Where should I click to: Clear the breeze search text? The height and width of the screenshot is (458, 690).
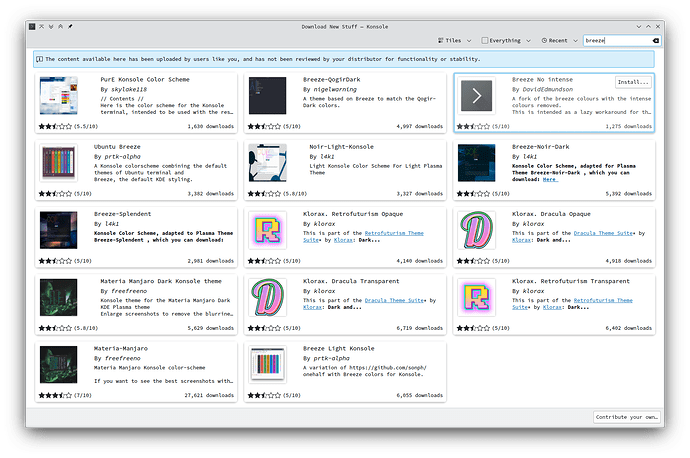pyautogui.click(x=656, y=40)
